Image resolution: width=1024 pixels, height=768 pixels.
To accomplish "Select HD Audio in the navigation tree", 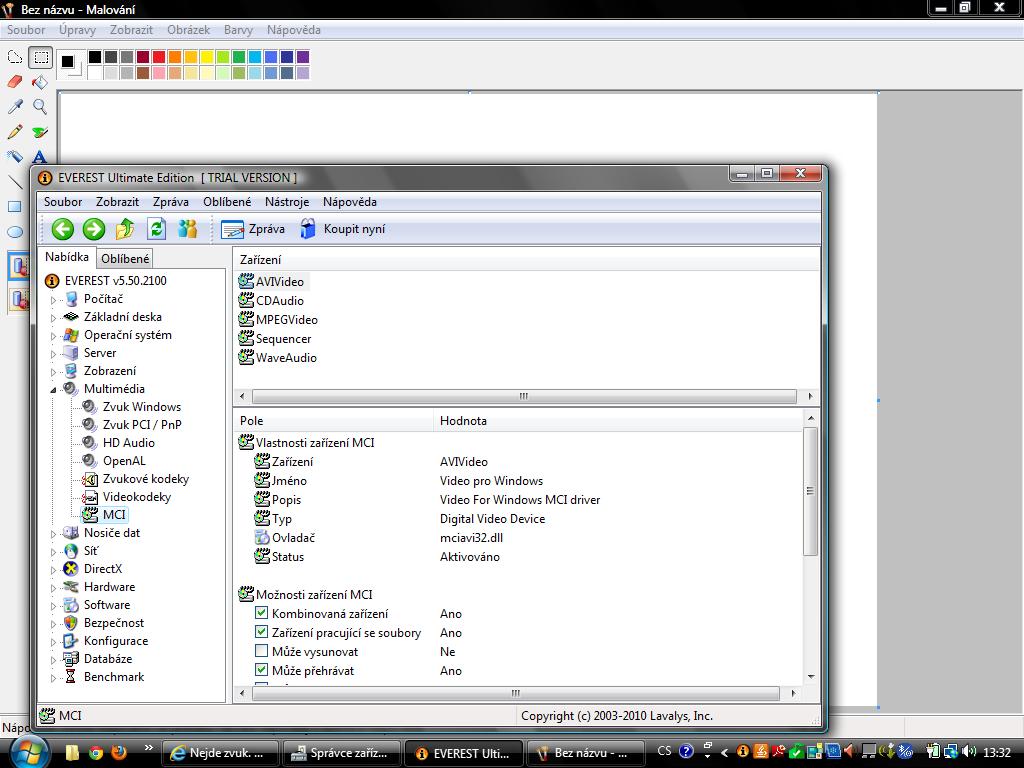I will [129, 443].
